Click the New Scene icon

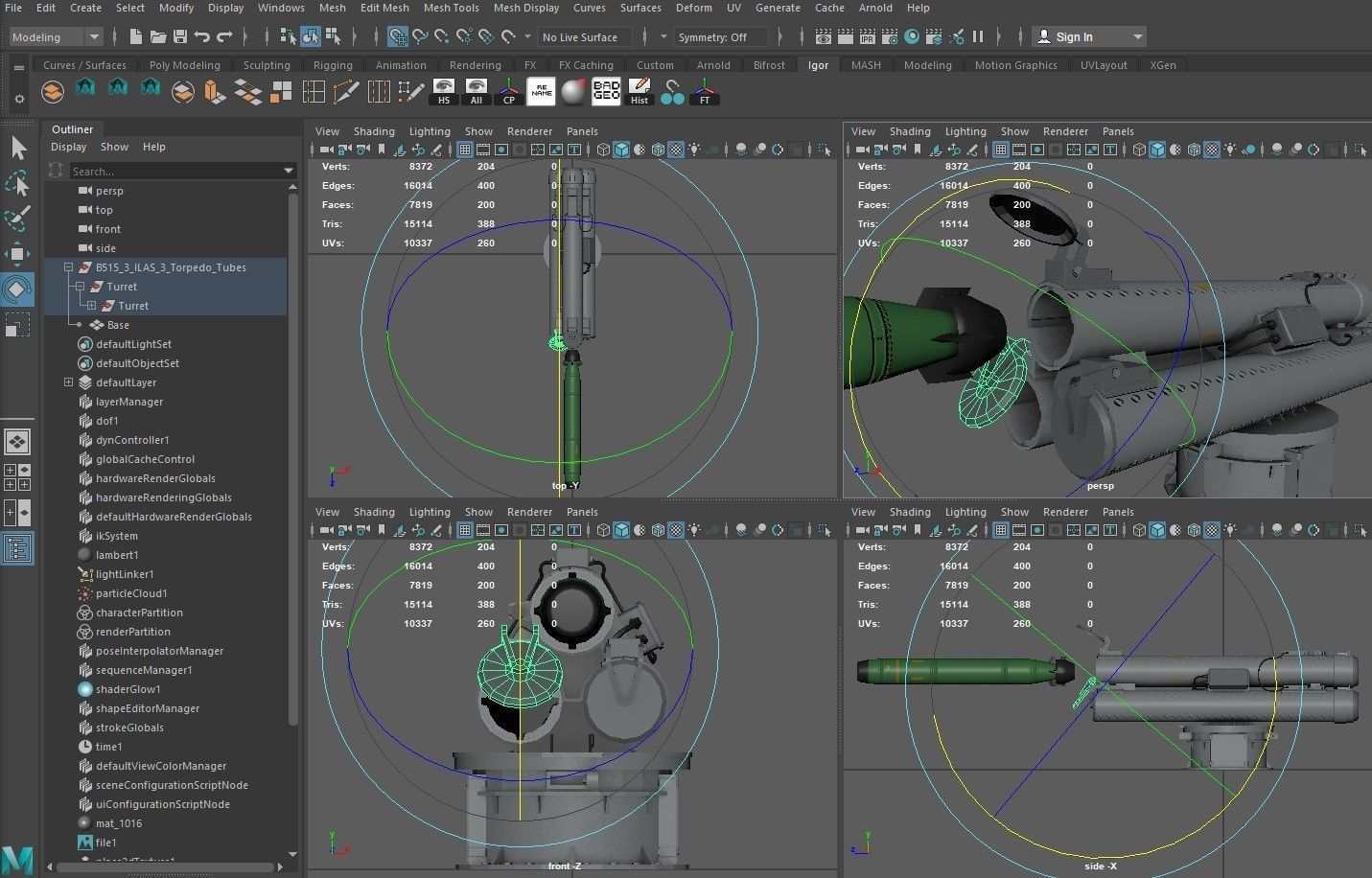coord(135,36)
